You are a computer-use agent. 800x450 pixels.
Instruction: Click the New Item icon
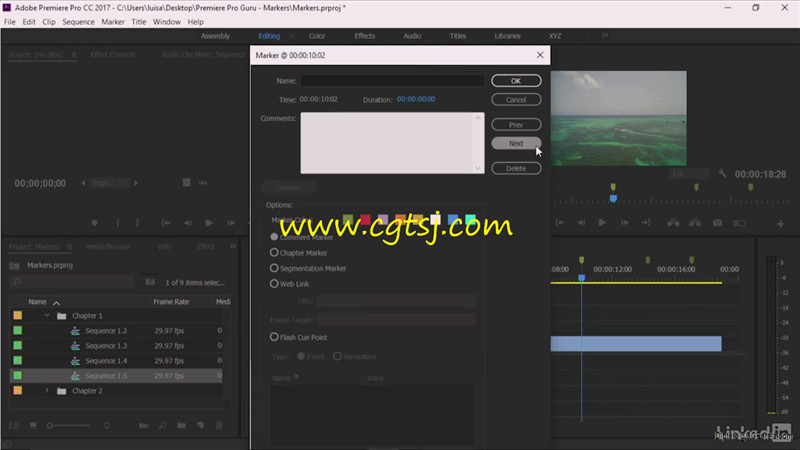201,425
